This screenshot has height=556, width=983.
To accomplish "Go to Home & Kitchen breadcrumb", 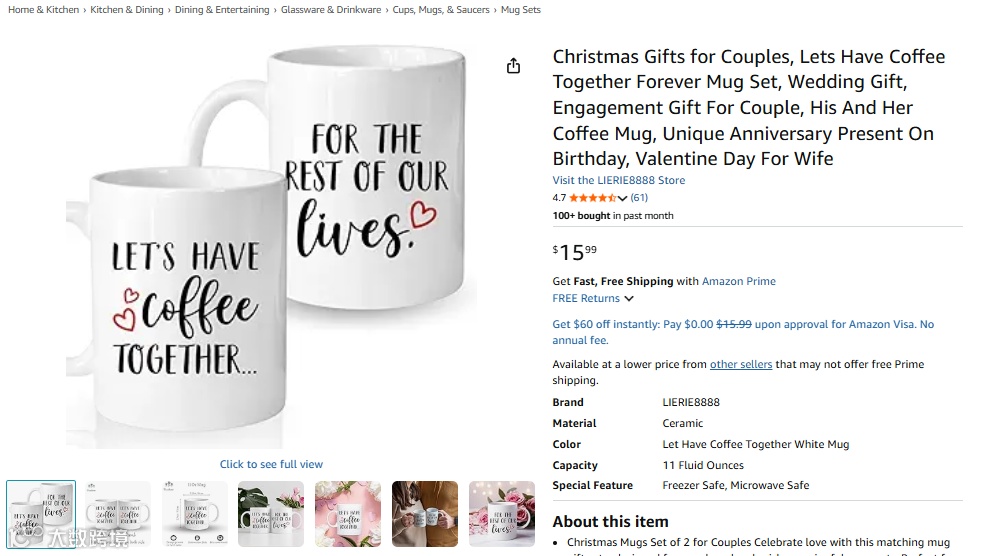I will (43, 10).
